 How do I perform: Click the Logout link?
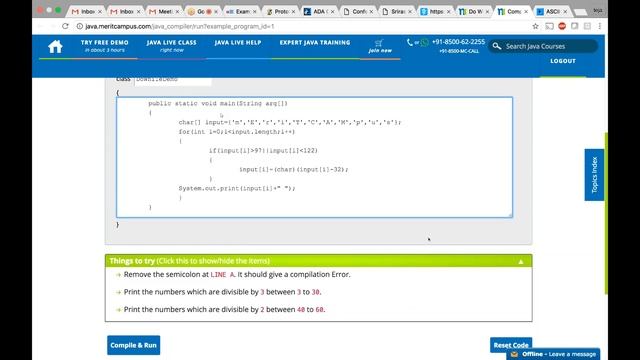click(x=563, y=61)
